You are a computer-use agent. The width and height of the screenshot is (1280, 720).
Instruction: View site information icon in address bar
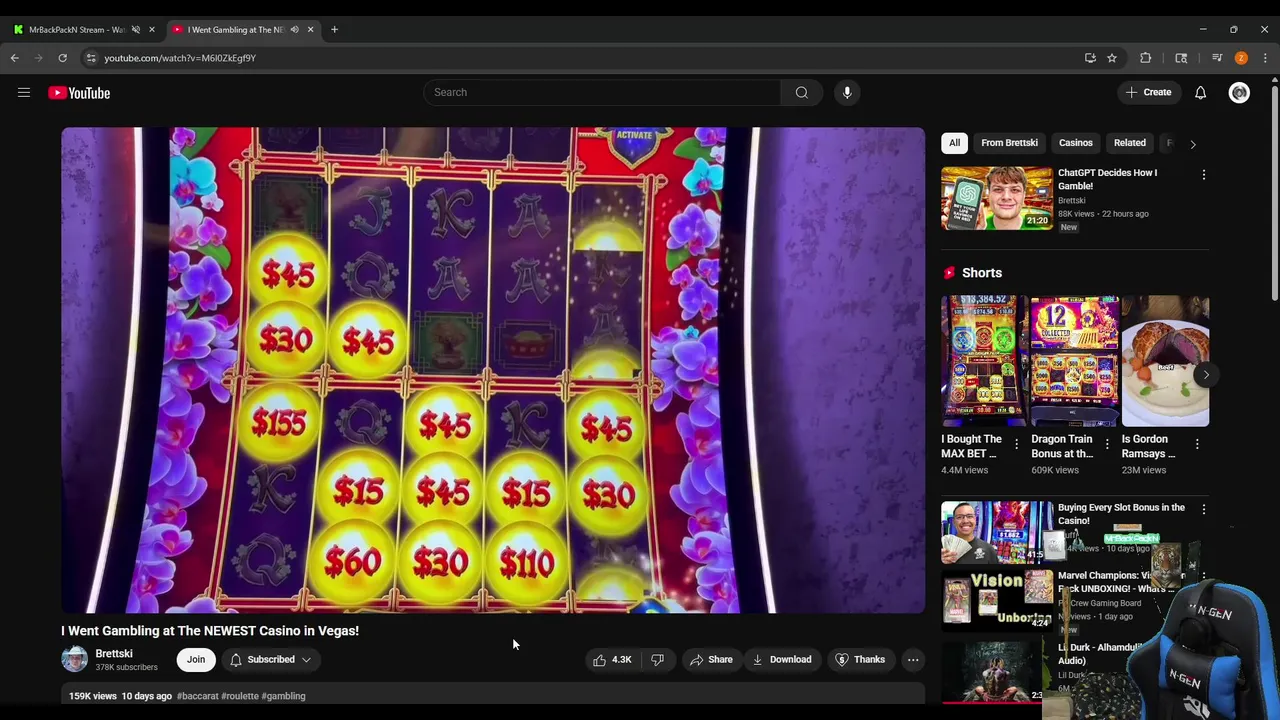(x=91, y=58)
